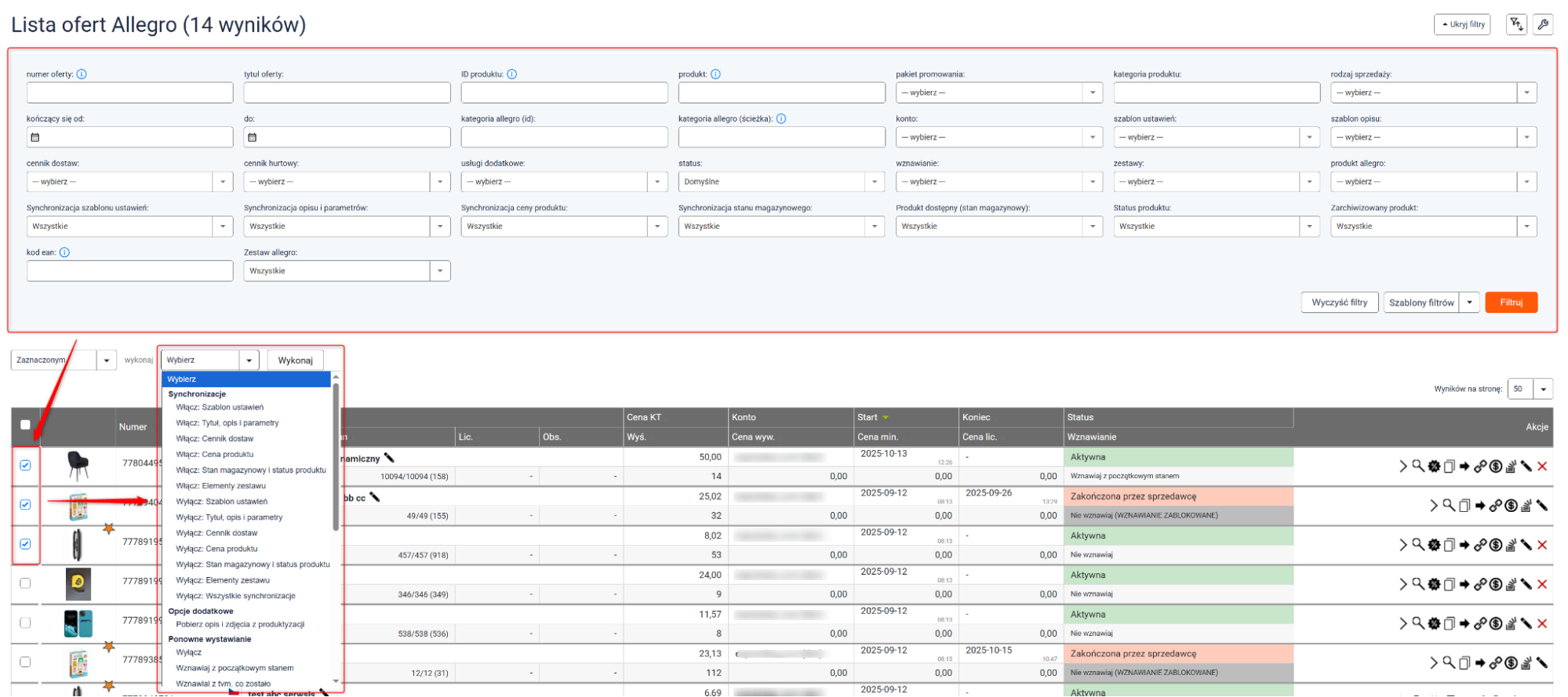Click into the 'tytuł oferty' input field
The image size is (1568, 697).
point(347,93)
